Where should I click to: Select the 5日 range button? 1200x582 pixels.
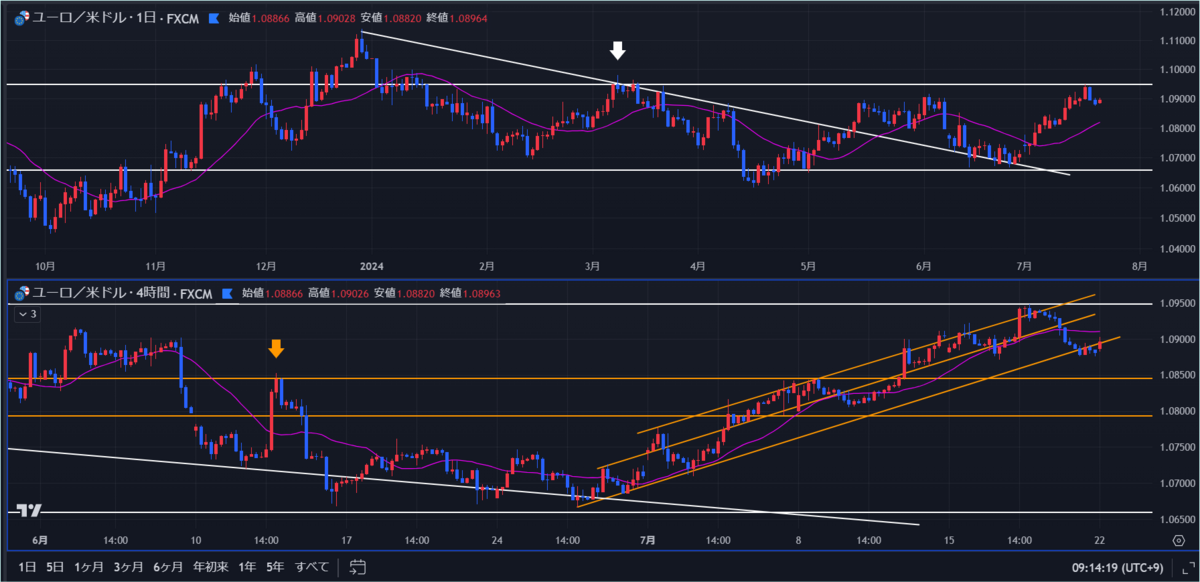point(56,567)
